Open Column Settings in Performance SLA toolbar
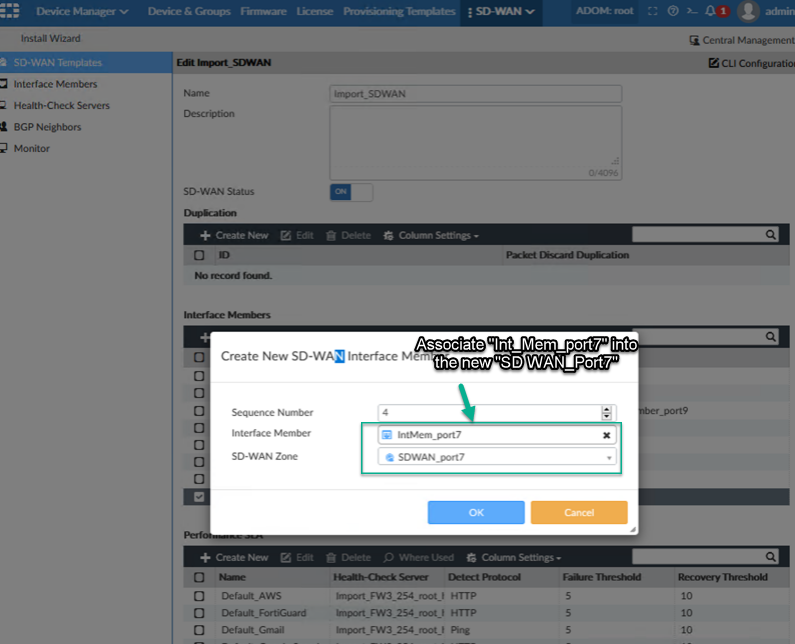Screen dimensions: 795x644 514,557
